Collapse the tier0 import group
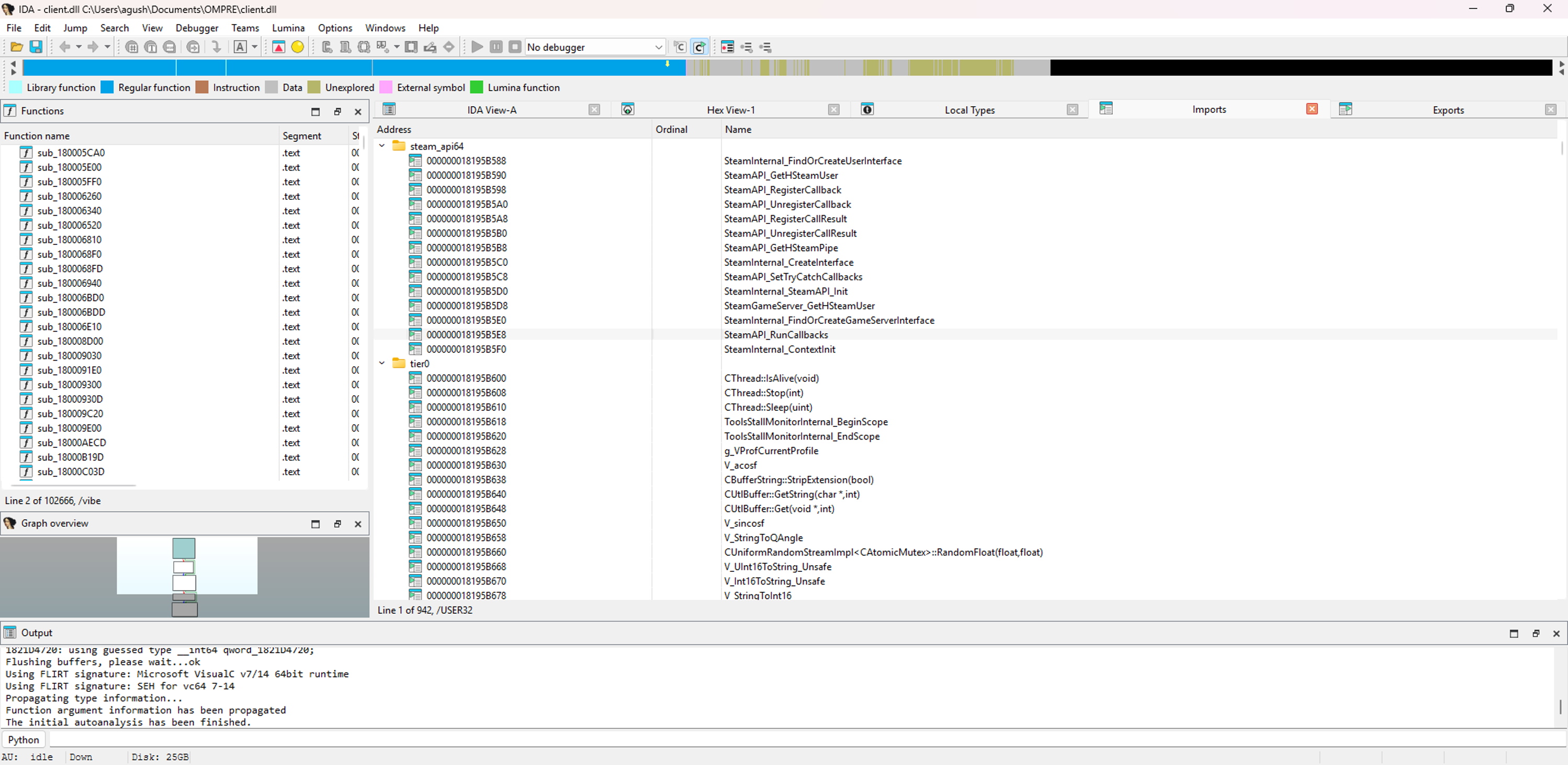1568x765 pixels. 381,363
